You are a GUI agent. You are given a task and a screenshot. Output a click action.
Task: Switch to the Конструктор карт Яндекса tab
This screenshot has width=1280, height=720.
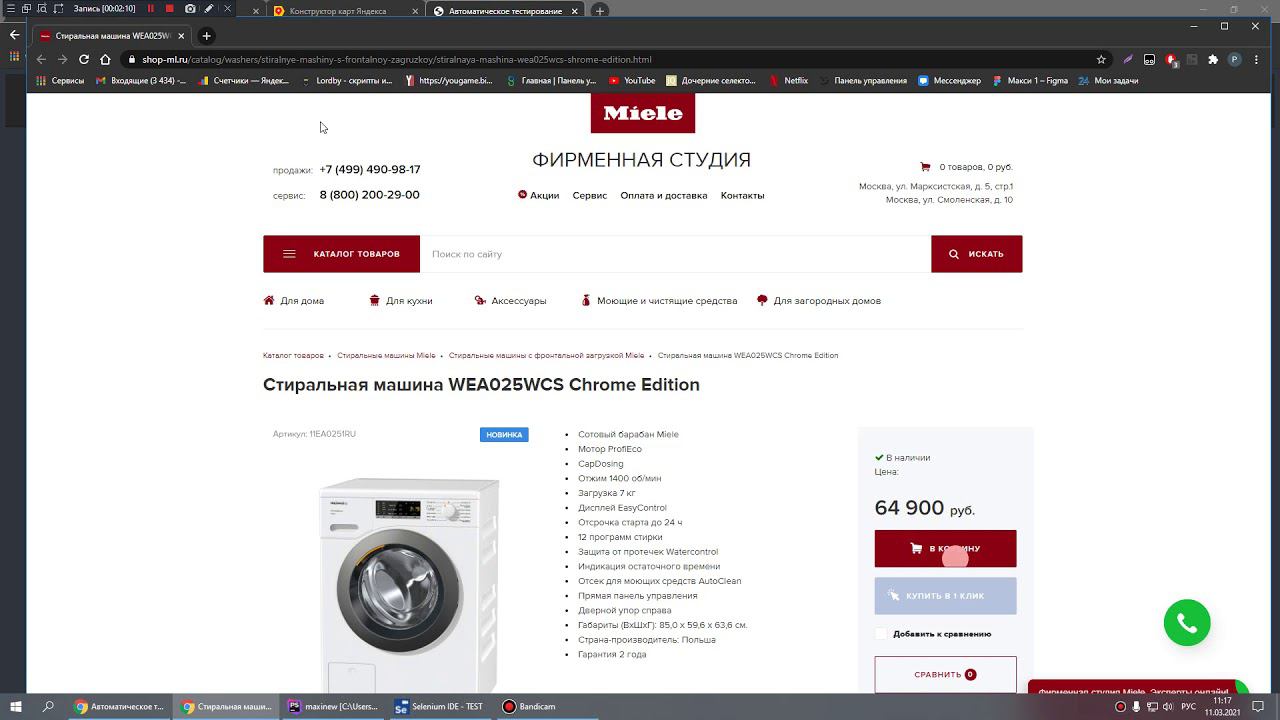click(345, 11)
